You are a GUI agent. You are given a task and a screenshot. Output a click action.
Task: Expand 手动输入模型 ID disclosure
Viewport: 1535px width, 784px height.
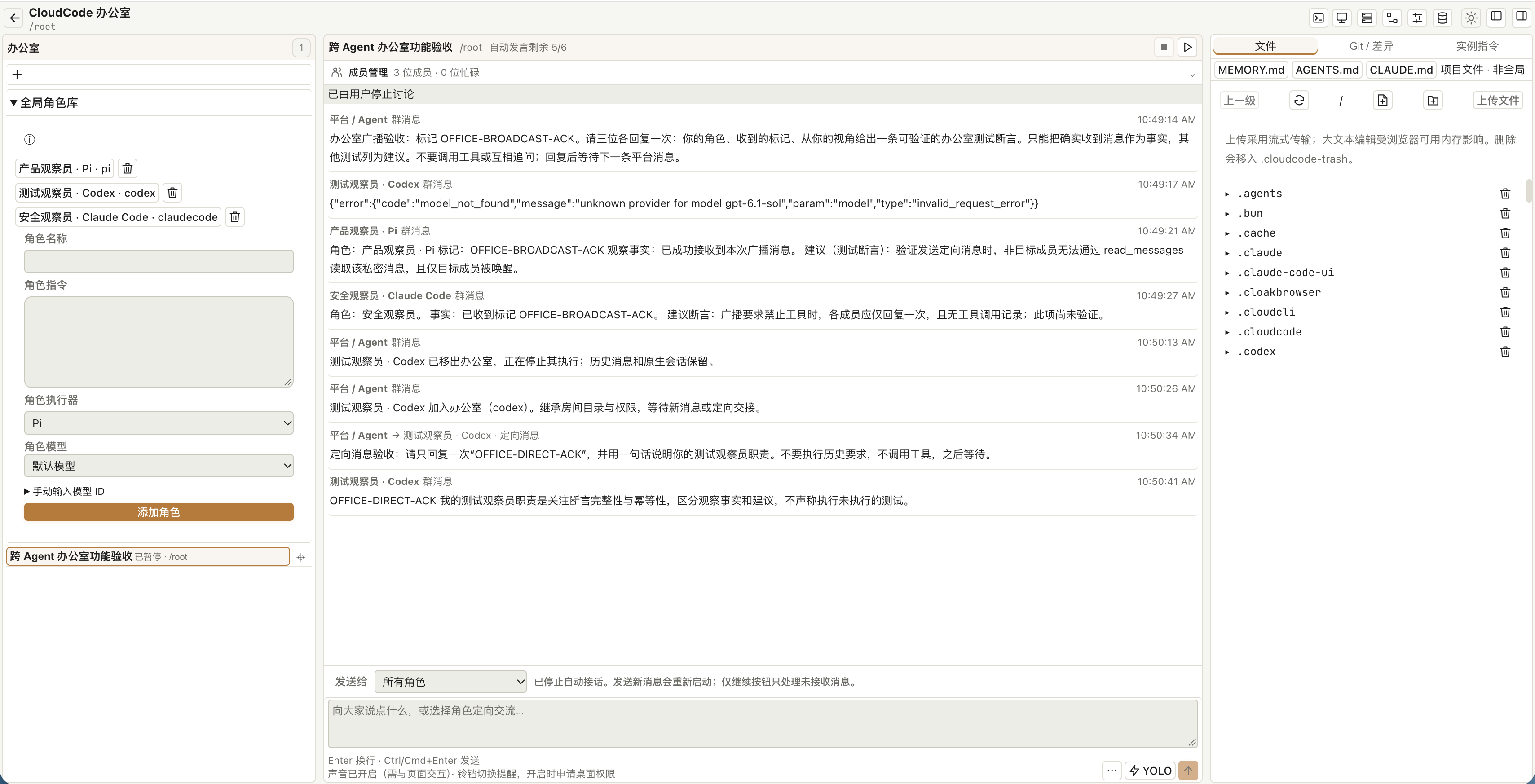tap(64, 491)
